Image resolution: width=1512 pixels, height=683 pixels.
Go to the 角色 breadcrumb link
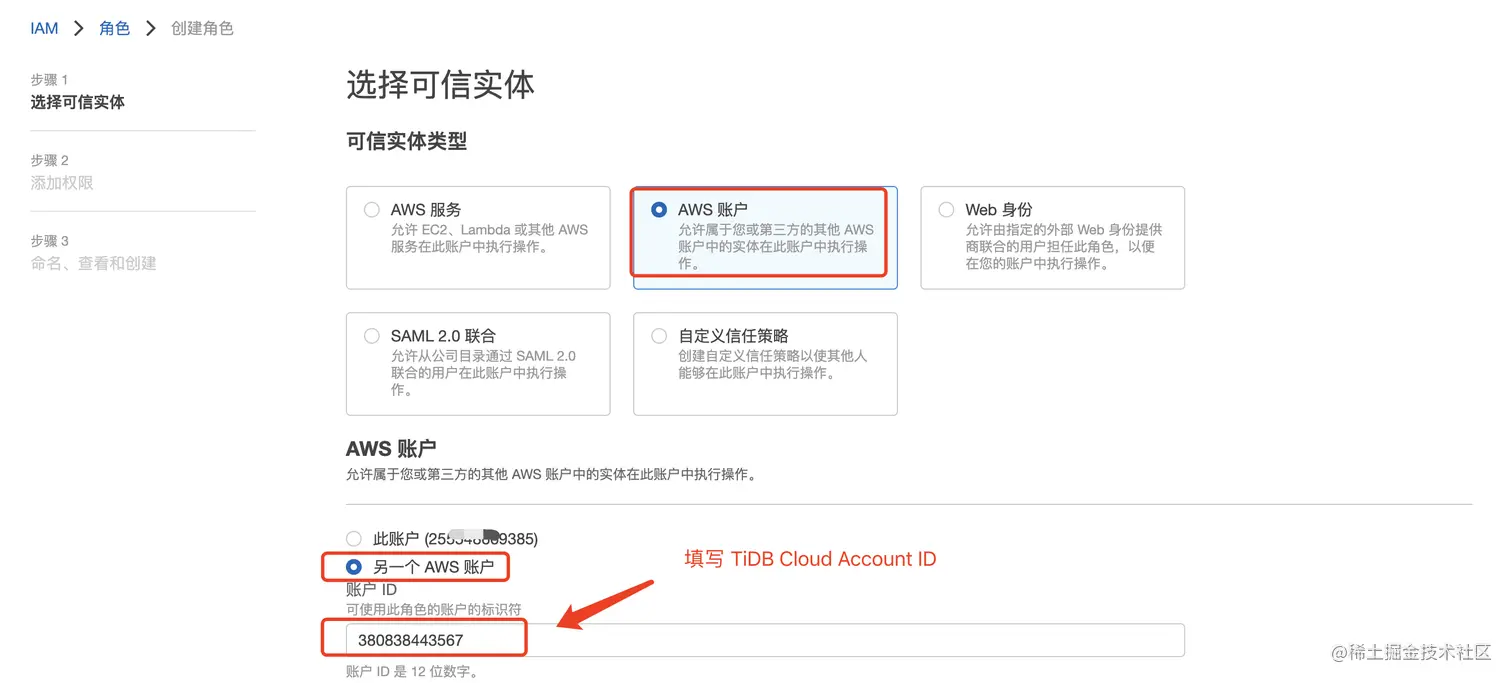click(x=114, y=28)
